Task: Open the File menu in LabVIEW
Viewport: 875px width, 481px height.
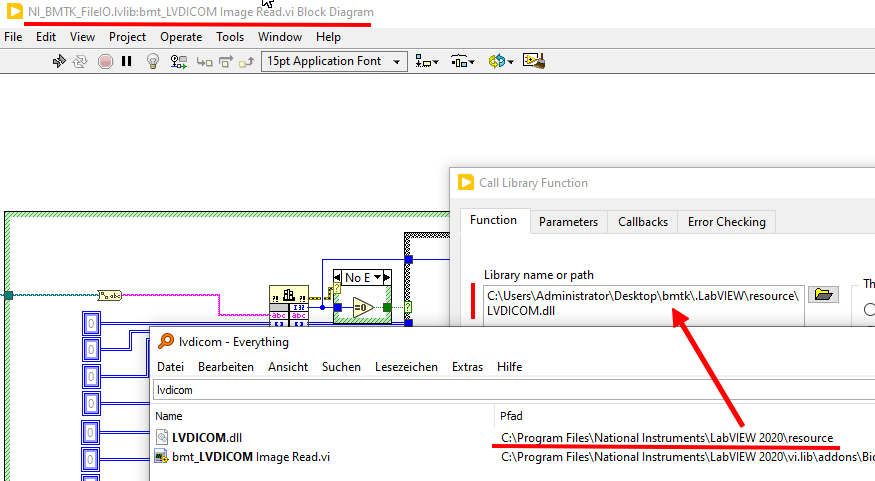Action: click(x=13, y=37)
